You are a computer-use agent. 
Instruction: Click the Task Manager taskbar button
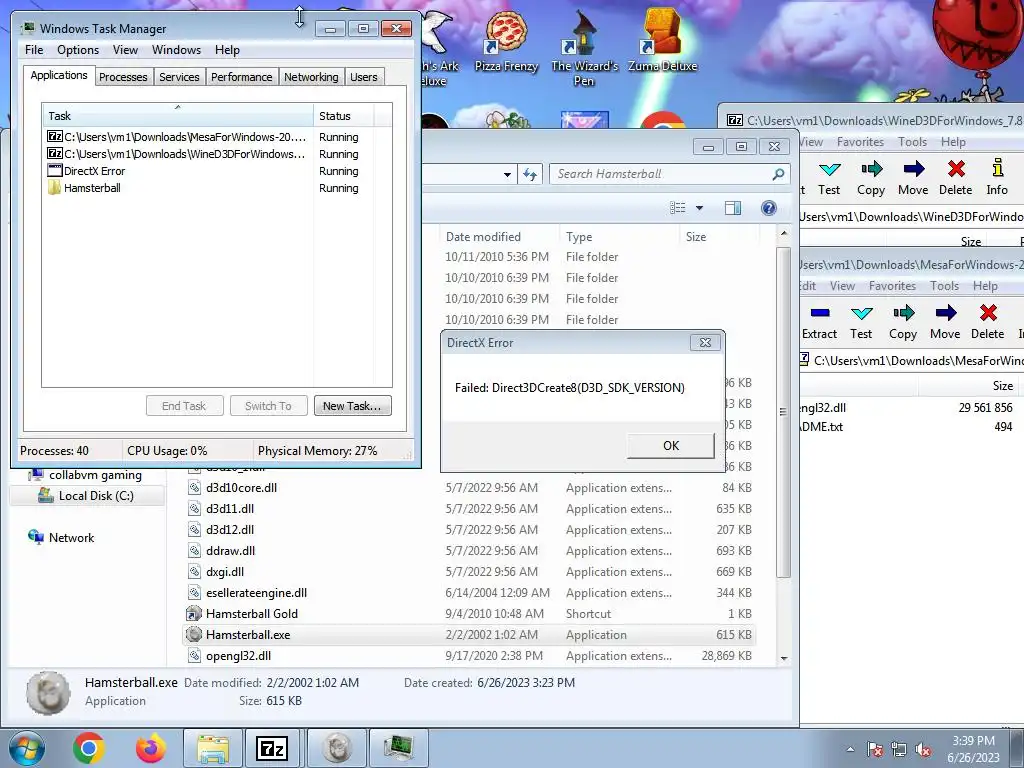(398, 748)
